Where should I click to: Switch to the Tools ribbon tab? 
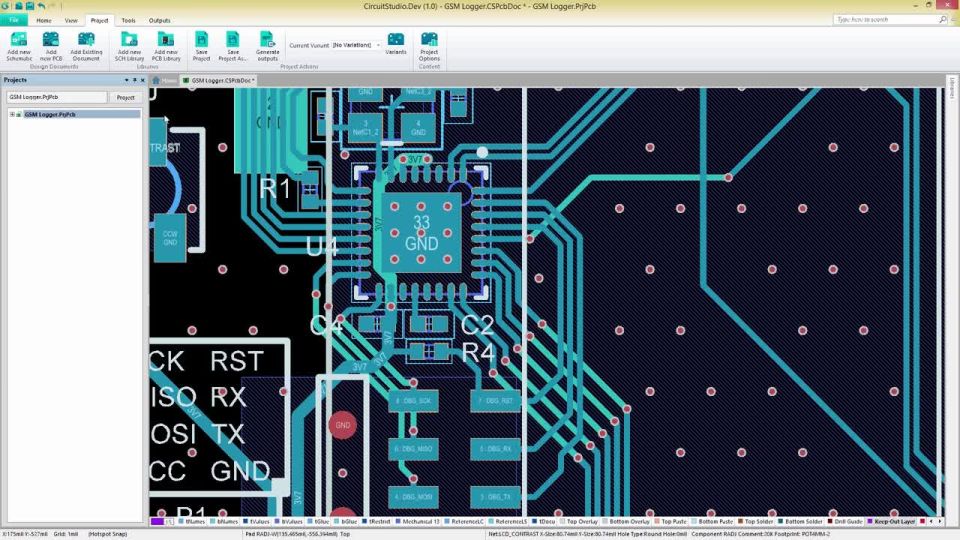coord(128,20)
